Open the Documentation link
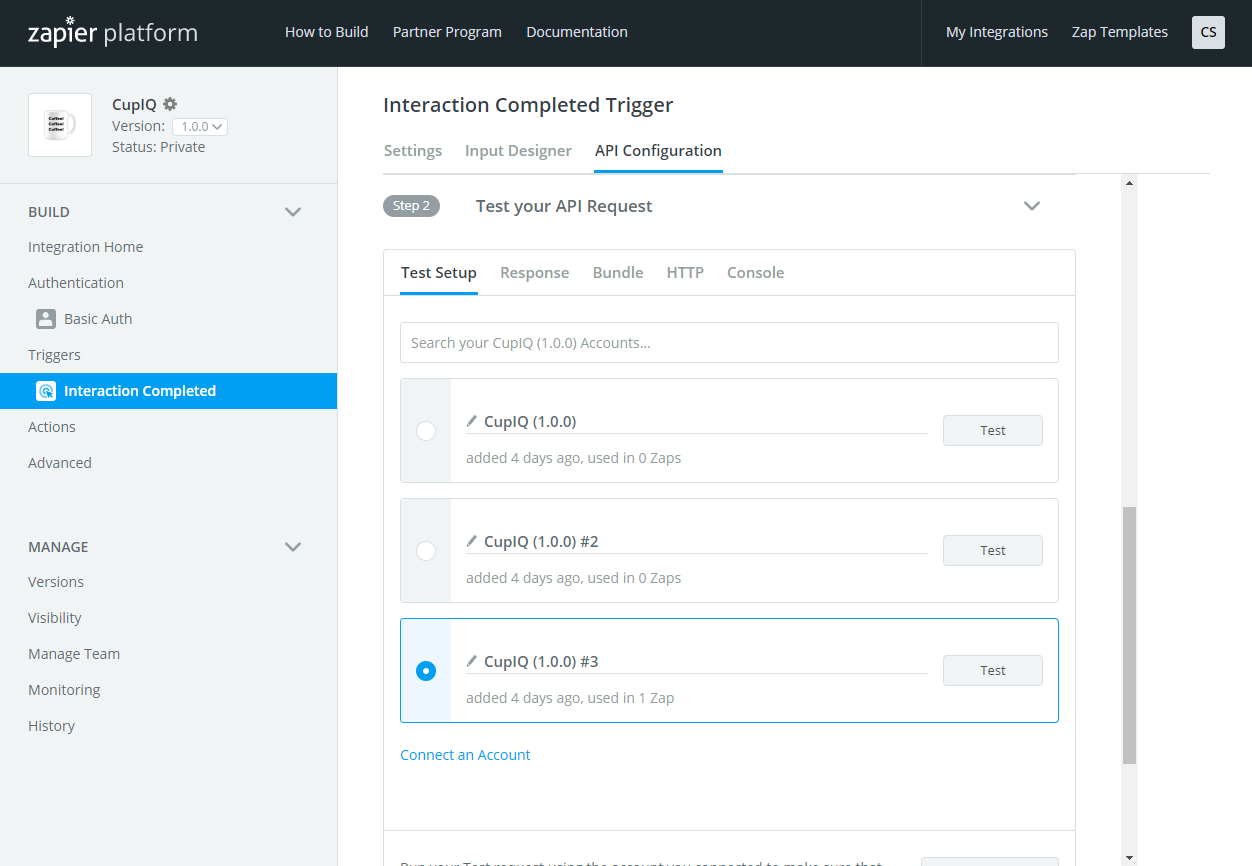Screen dimensions: 1252x866 pos(577,32)
